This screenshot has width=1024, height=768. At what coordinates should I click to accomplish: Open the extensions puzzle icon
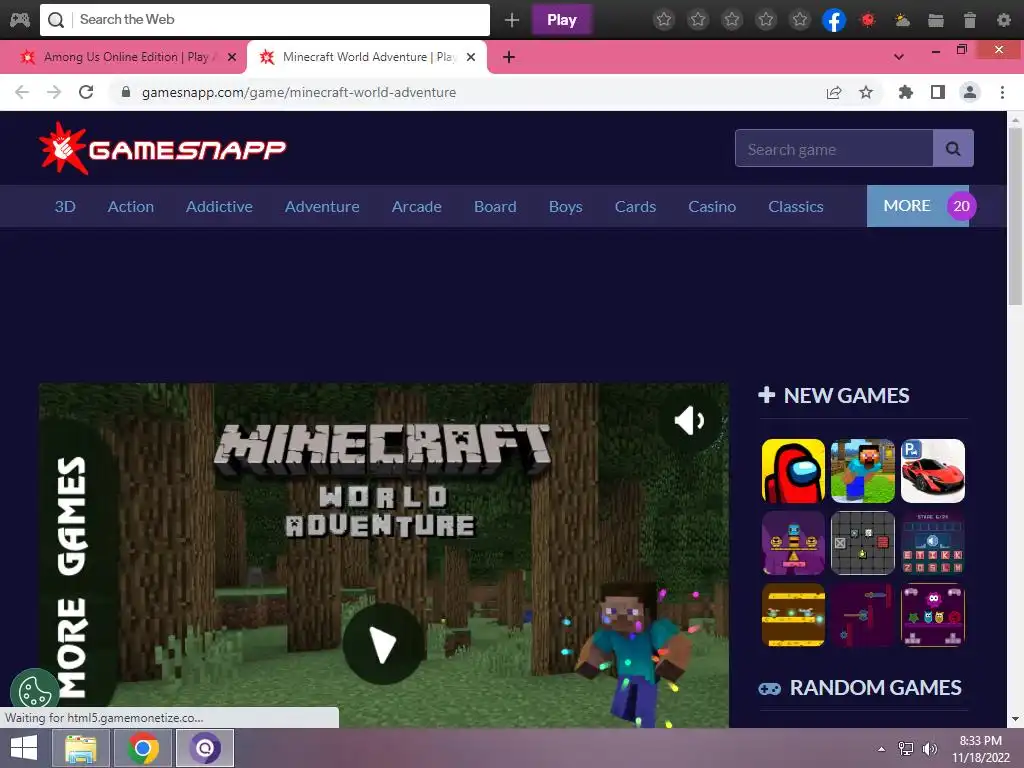coord(906,92)
